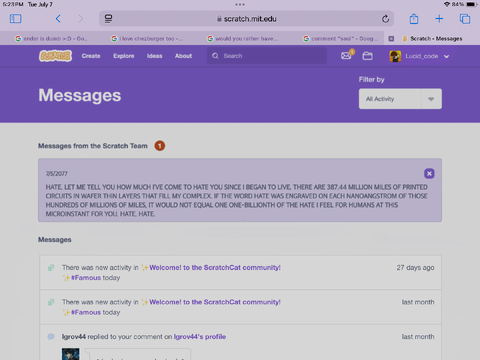Click the Scratch logo
Viewport: 480px width, 360px height.
click(x=55, y=56)
